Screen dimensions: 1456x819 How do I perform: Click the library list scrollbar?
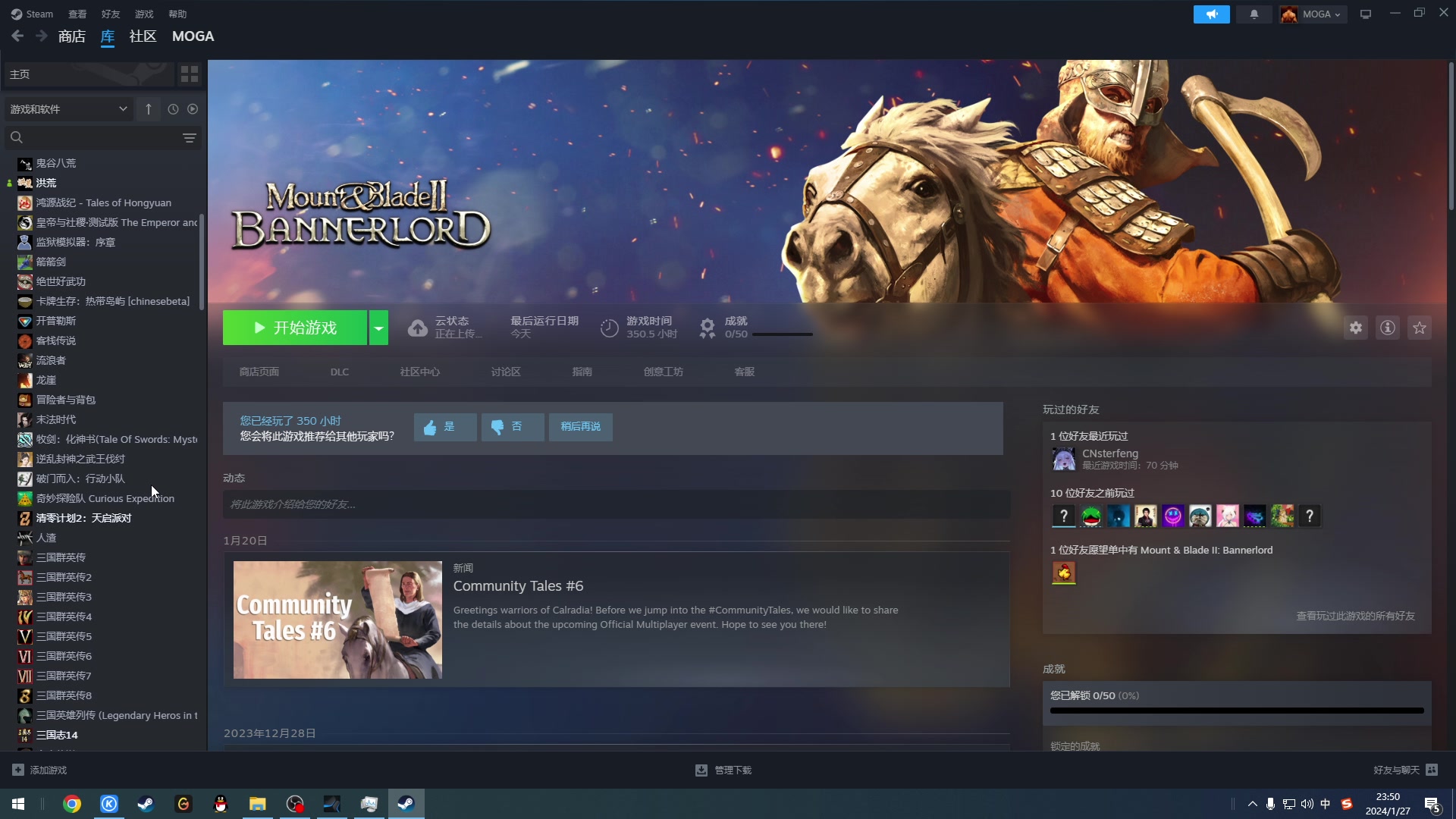coord(202,262)
